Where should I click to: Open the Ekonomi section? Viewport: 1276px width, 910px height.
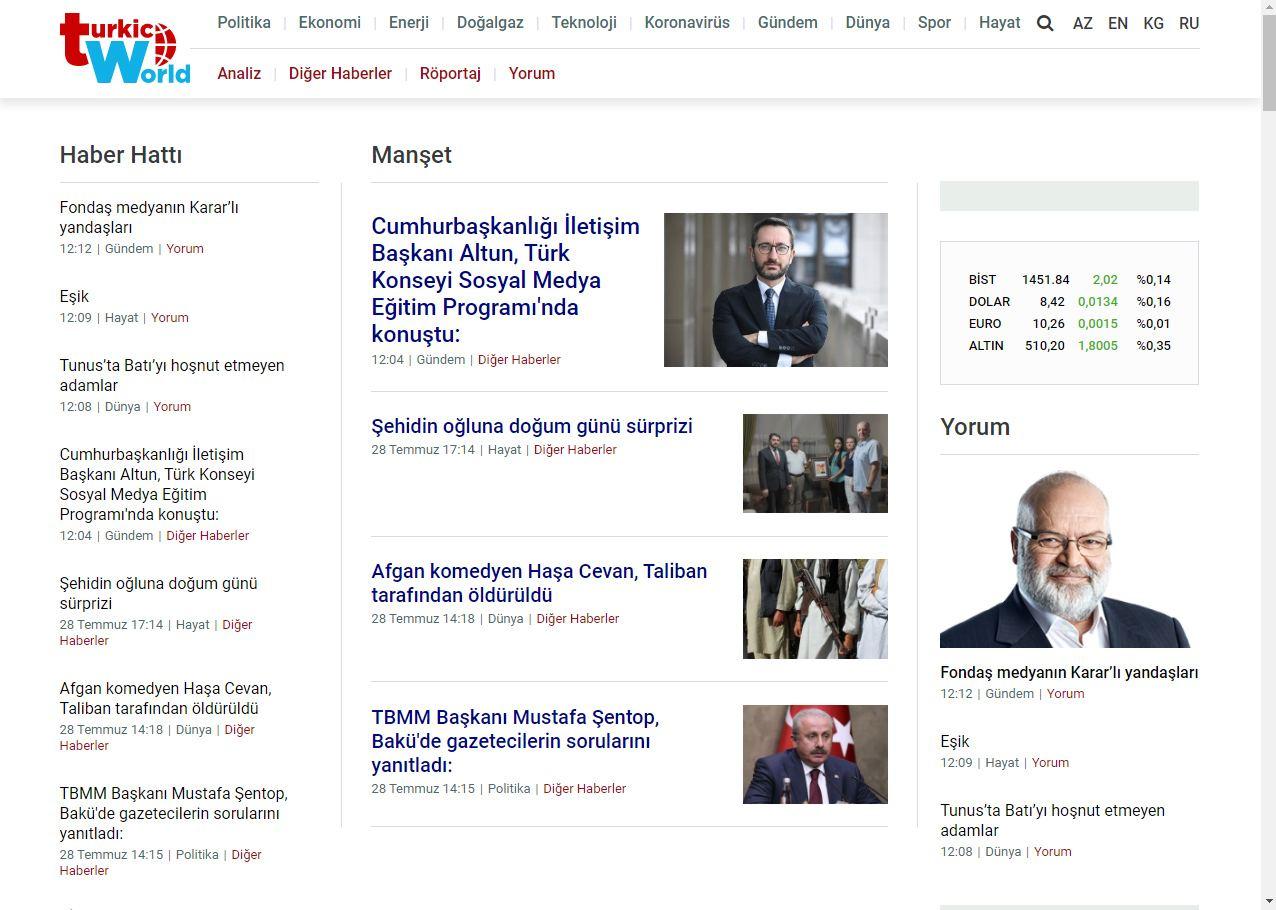point(330,22)
